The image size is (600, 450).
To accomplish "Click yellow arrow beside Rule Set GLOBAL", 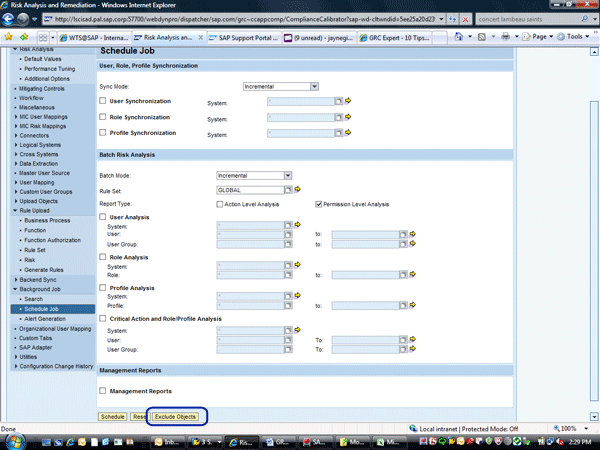I will point(298,189).
